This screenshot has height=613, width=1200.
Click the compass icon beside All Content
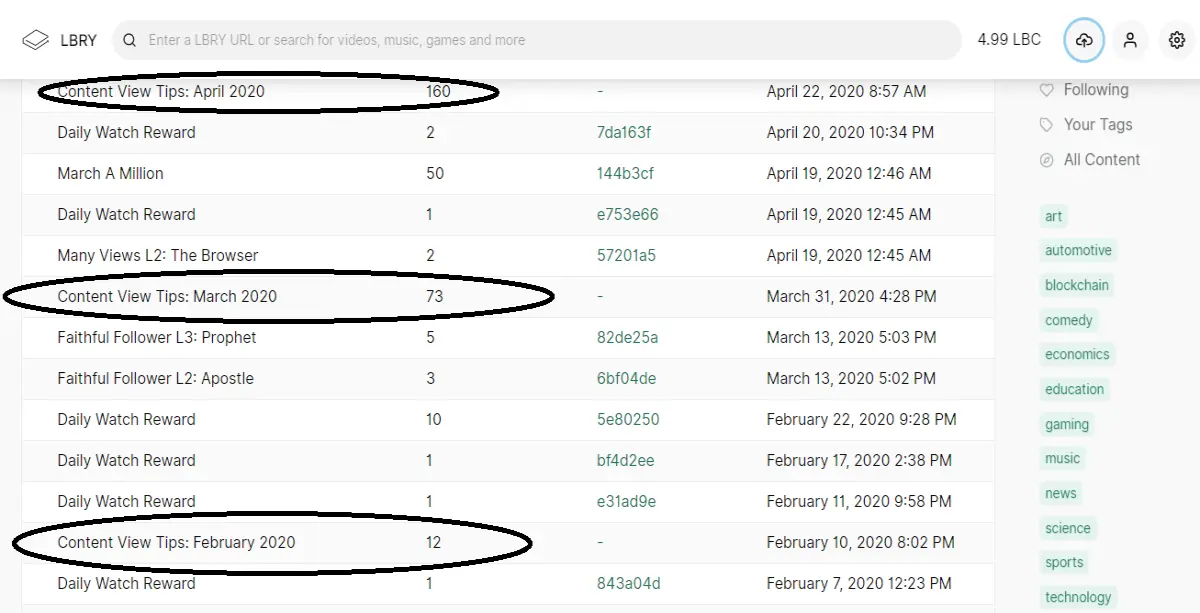click(x=1047, y=160)
